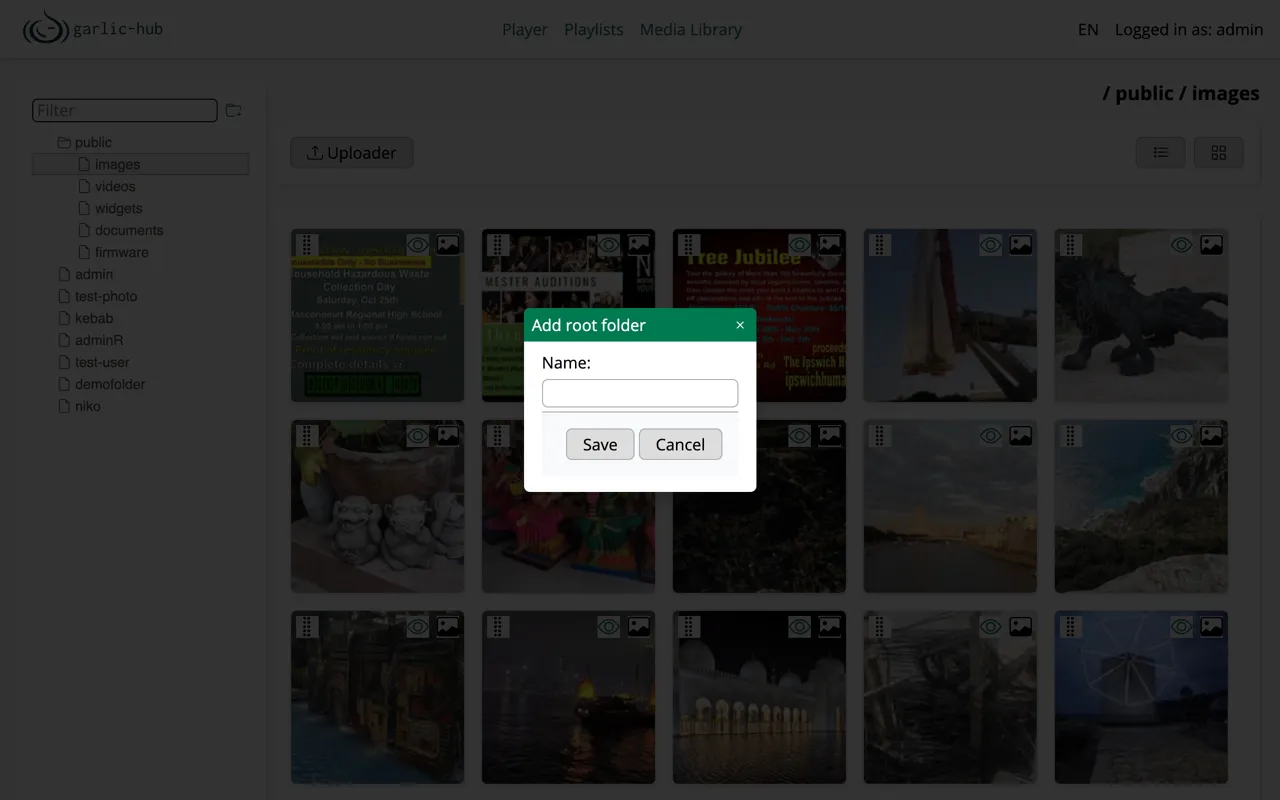This screenshot has height=800, width=1280.
Task: Toggle eye preview on night boat photo
Action: (x=609, y=626)
